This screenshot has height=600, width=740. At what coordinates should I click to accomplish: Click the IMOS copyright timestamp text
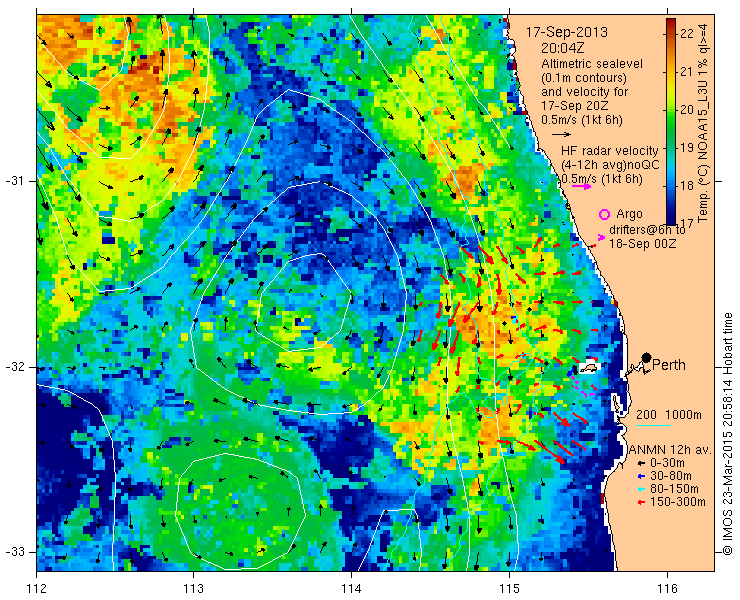click(x=727, y=434)
